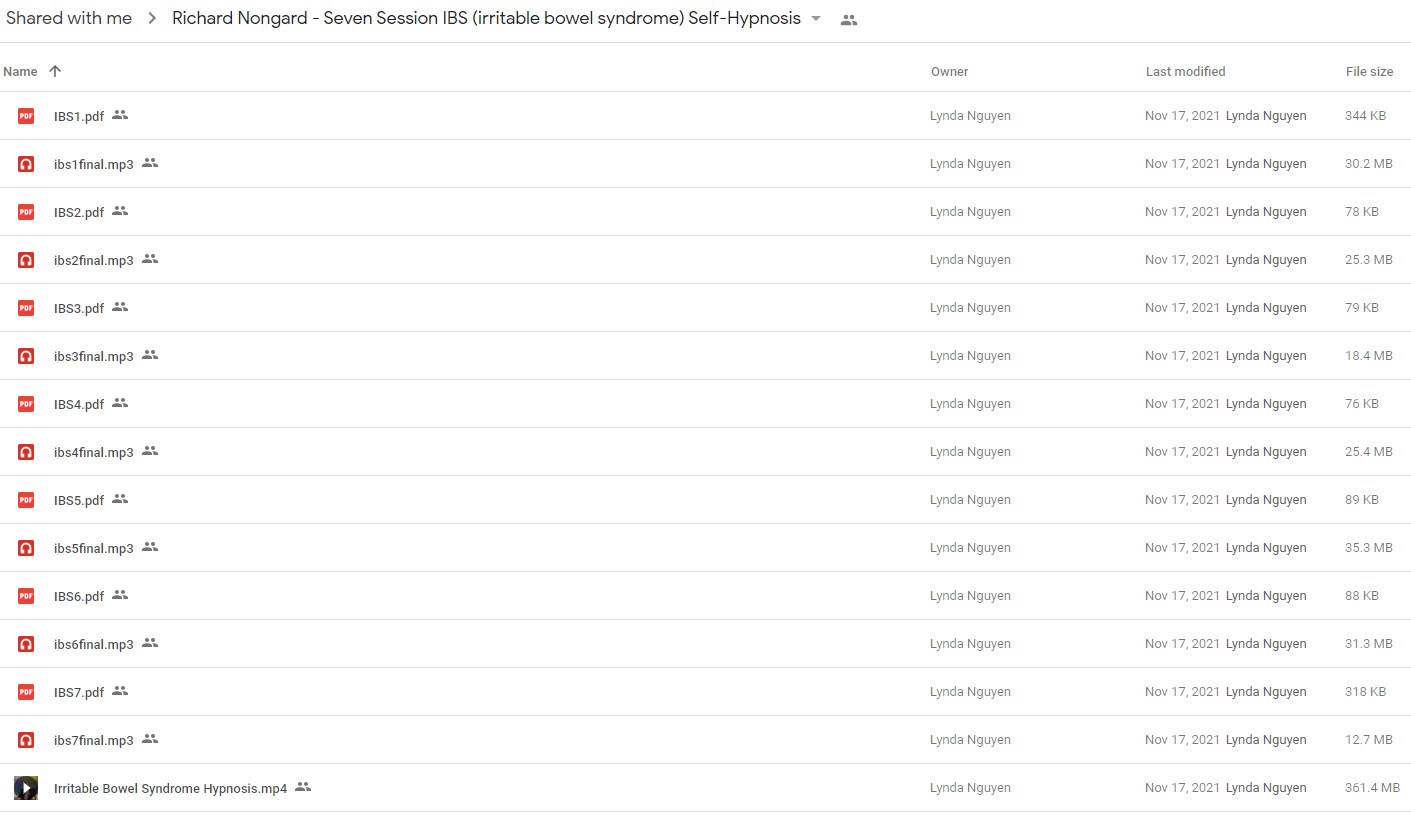The height and width of the screenshot is (819, 1411).
Task: Select file name ibs6final.mp3
Action: click(x=94, y=644)
